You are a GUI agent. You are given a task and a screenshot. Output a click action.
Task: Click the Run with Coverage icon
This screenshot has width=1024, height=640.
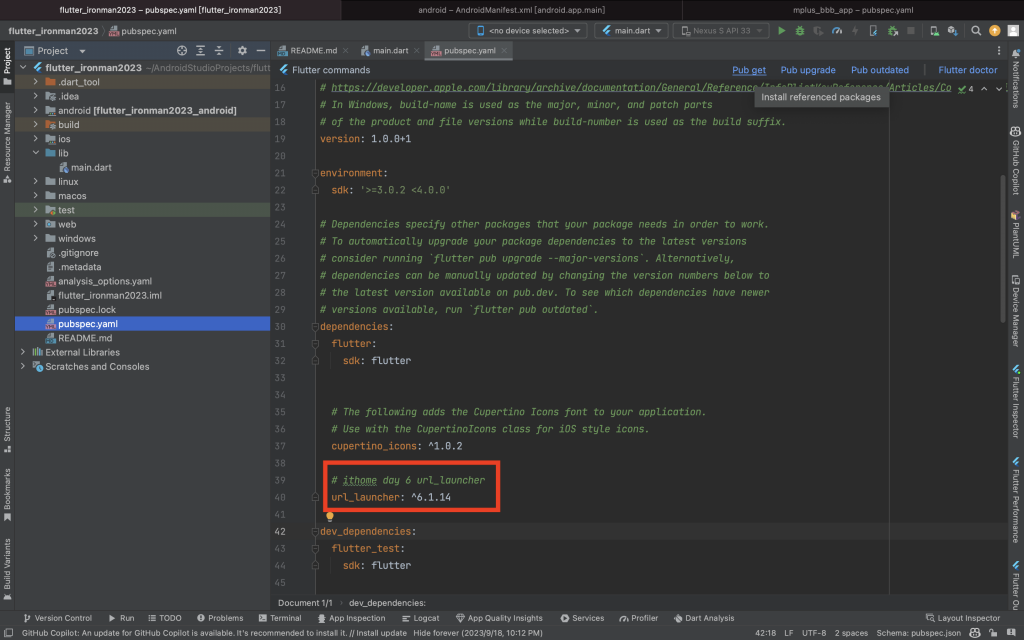point(818,31)
